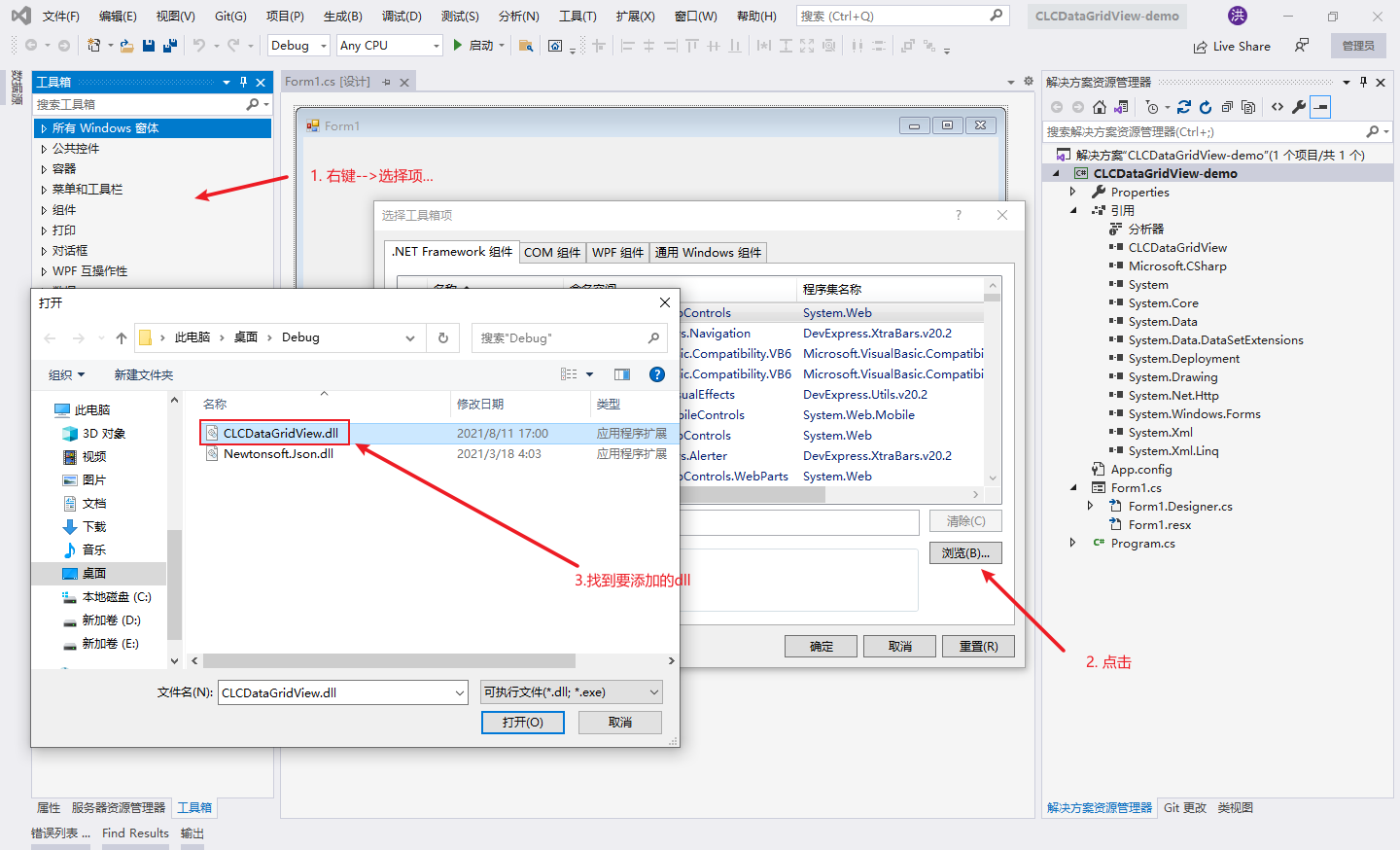Refresh the Solution Explorer
The height and width of the screenshot is (850, 1400).
click(x=1206, y=107)
